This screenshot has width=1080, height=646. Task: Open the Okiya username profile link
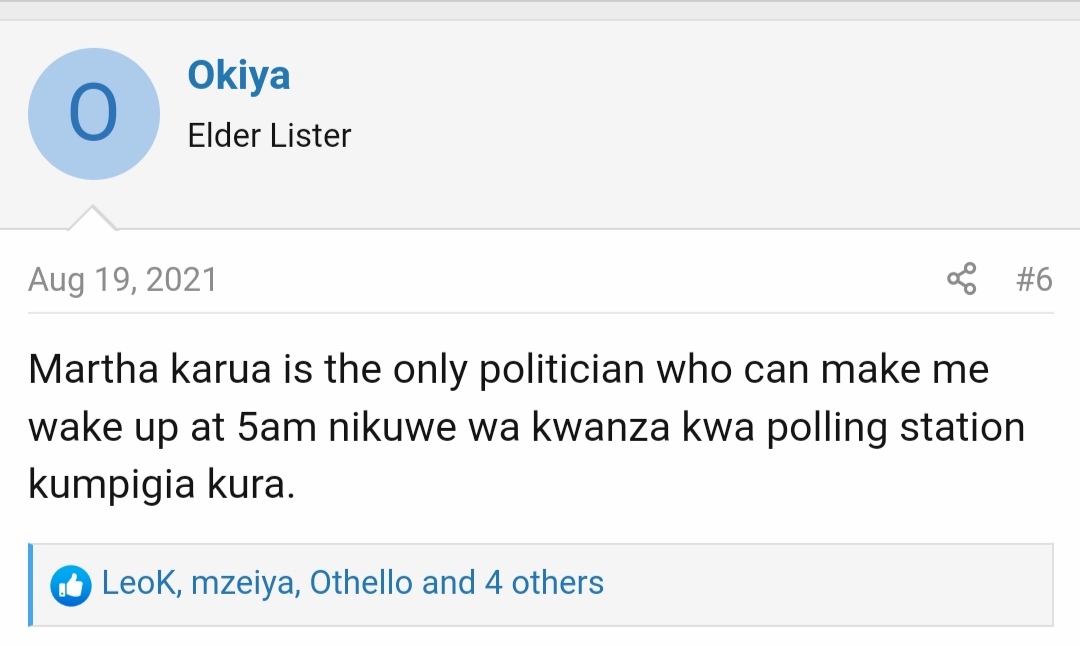pos(239,76)
